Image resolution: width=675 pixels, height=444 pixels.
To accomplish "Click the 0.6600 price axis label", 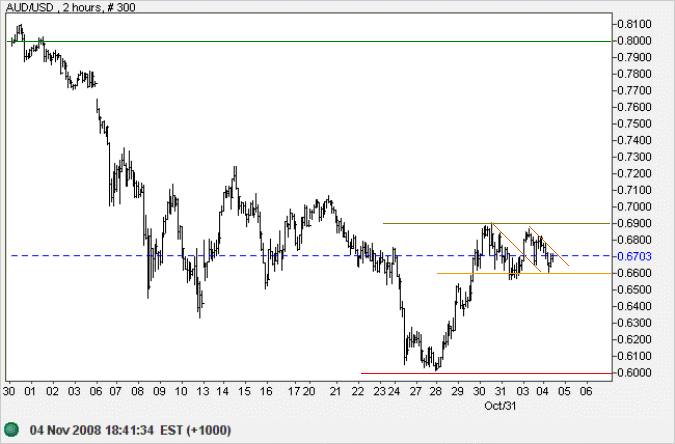I will [x=634, y=273].
